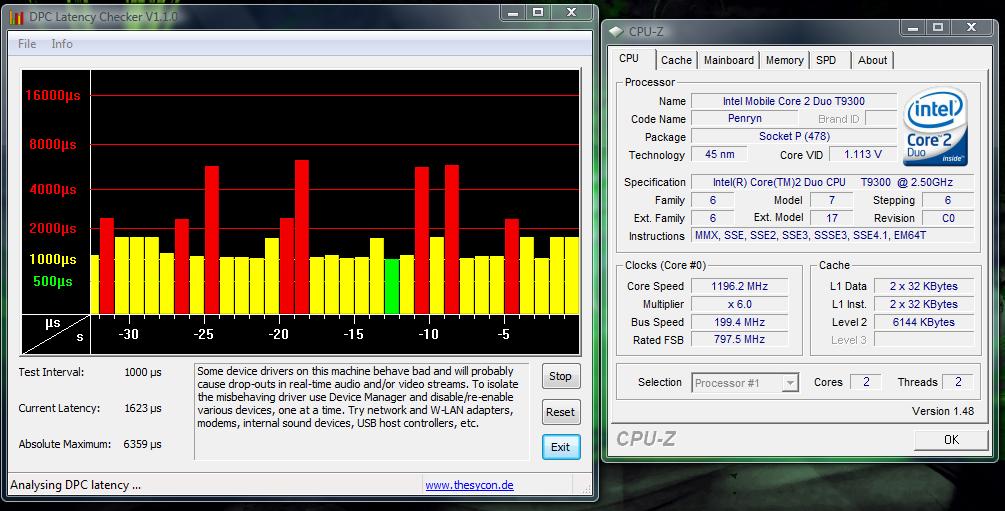Click the Test Interval value '1000 µs'
1005x511 pixels.
pyautogui.click(x=142, y=372)
